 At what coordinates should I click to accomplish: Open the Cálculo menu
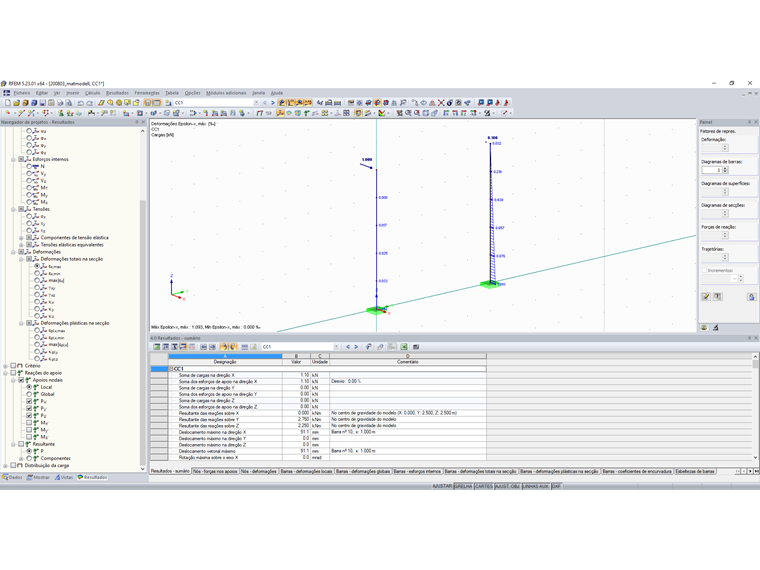[93, 93]
